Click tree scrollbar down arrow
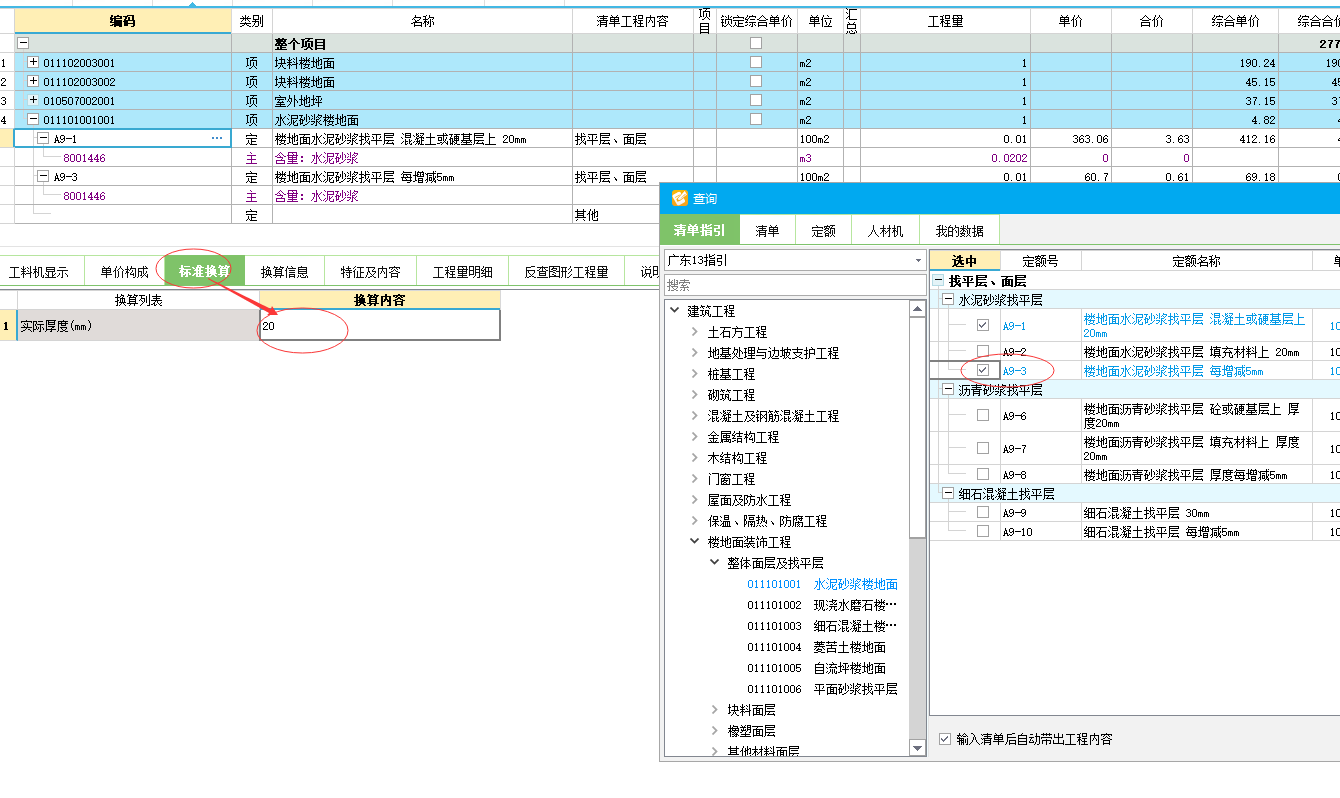This screenshot has height=798, width=1340. (x=918, y=748)
